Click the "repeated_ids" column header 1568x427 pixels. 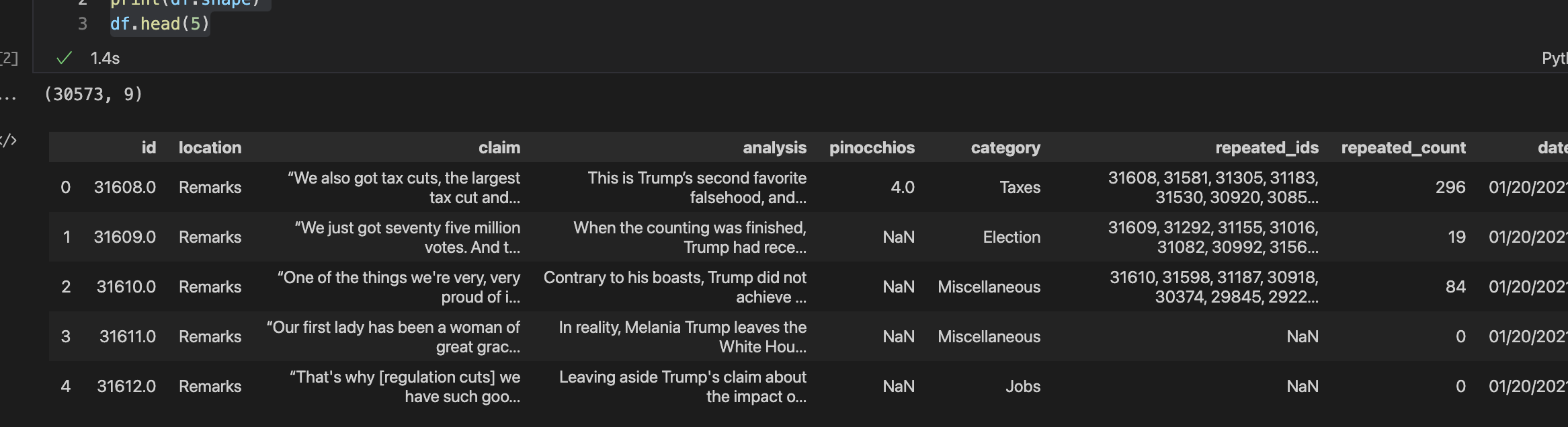(1266, 148)
